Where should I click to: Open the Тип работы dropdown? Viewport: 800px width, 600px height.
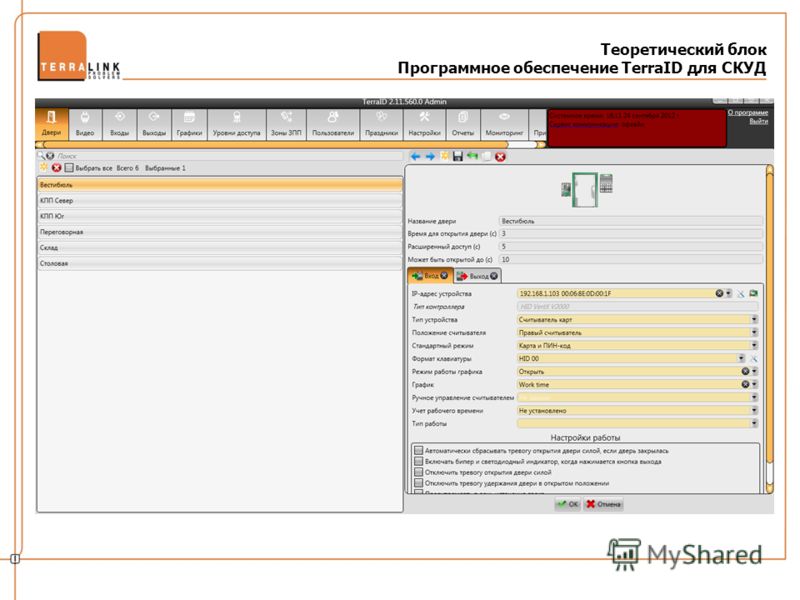(754, 423)
